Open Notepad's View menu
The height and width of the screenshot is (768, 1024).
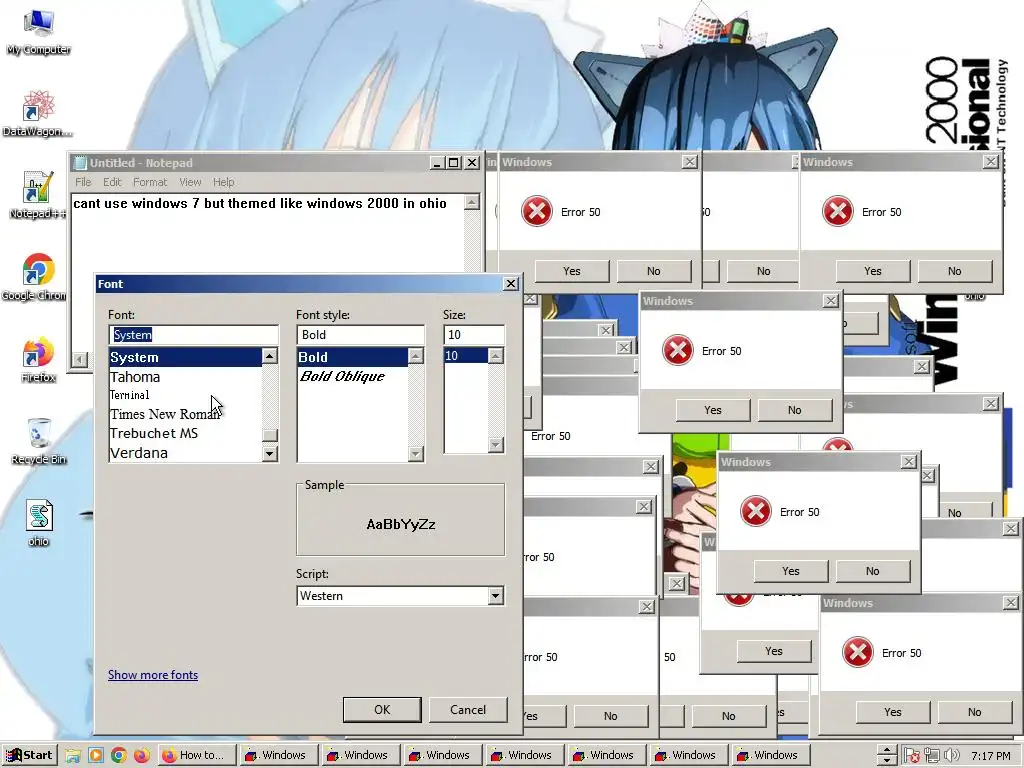click(x=190, y=182)
